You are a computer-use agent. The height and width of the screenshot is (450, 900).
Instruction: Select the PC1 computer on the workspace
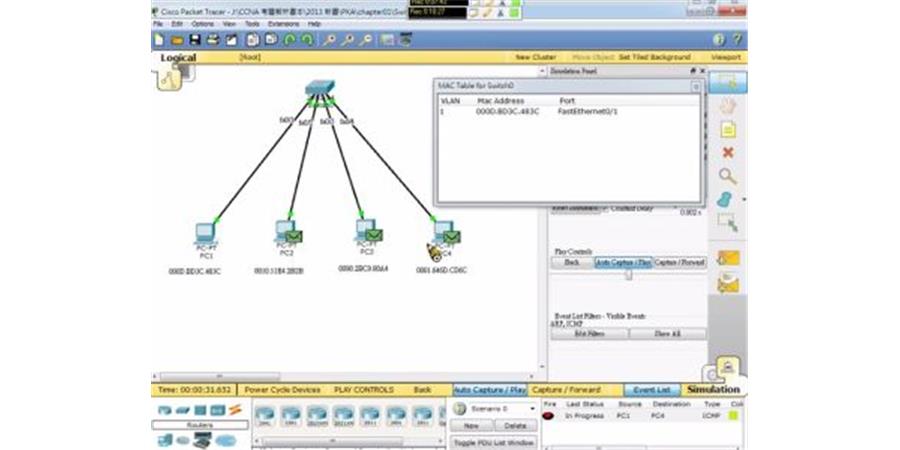click(x=206, y=233)
